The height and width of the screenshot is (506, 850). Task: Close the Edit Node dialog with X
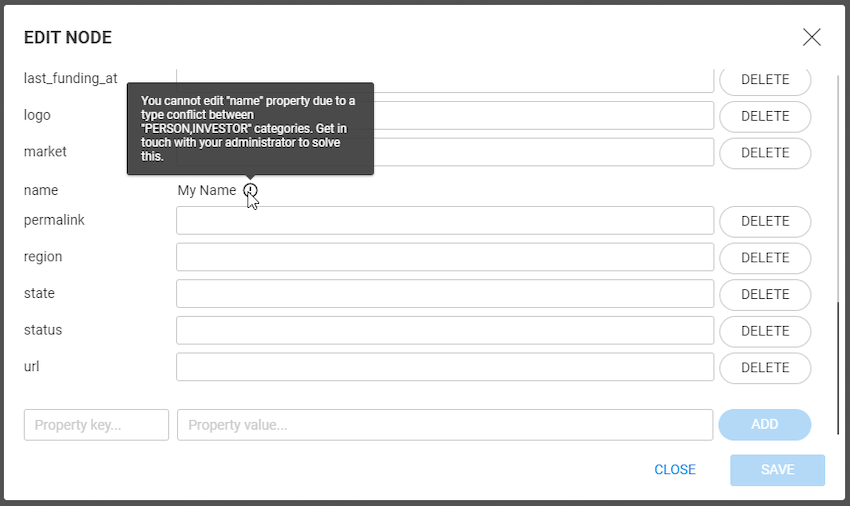click(x=811, y=37)
